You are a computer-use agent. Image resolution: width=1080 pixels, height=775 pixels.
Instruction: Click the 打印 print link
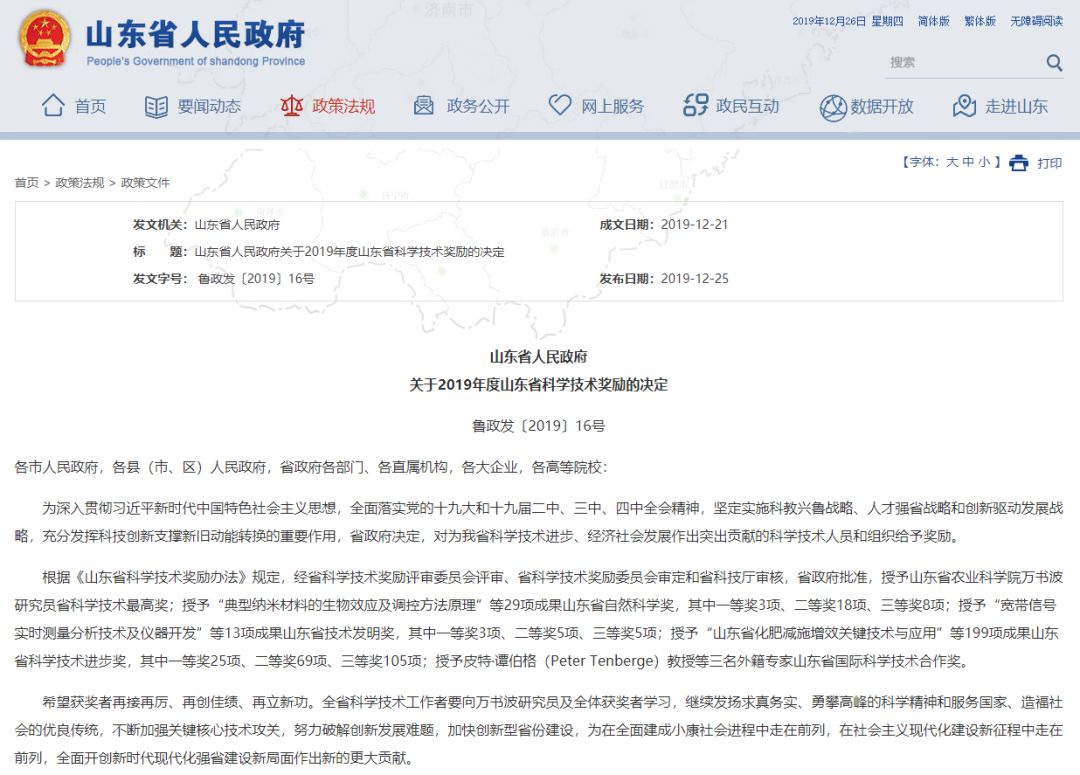[x=1050, y=163]
